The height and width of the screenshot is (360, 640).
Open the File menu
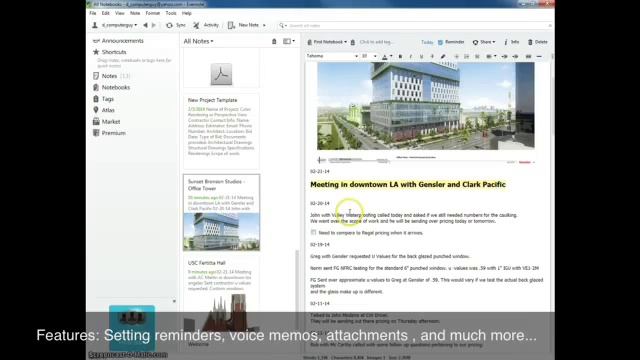coord(93,13)
